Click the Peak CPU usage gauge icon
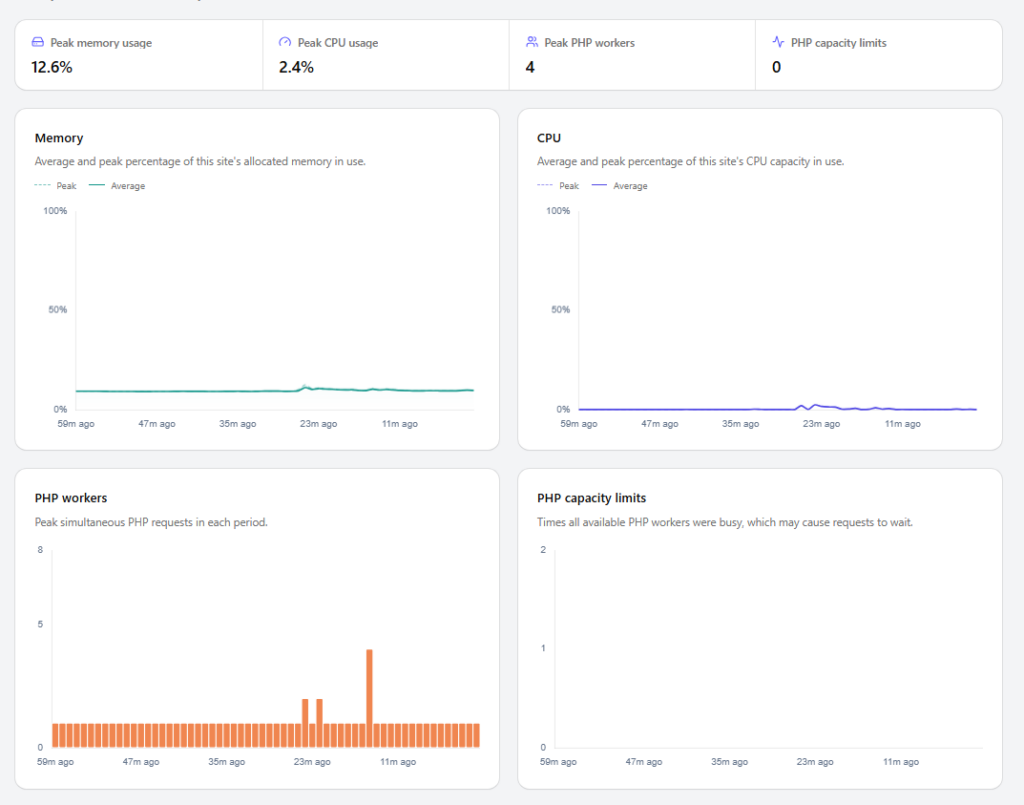Screen dimensions: 1024x805 point(285,42)
